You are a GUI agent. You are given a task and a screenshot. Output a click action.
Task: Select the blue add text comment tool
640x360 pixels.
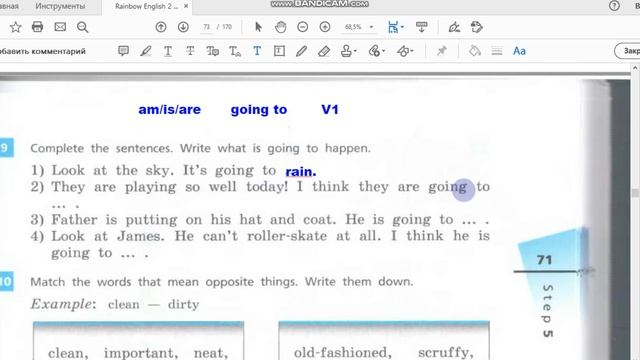coord(257,51)
